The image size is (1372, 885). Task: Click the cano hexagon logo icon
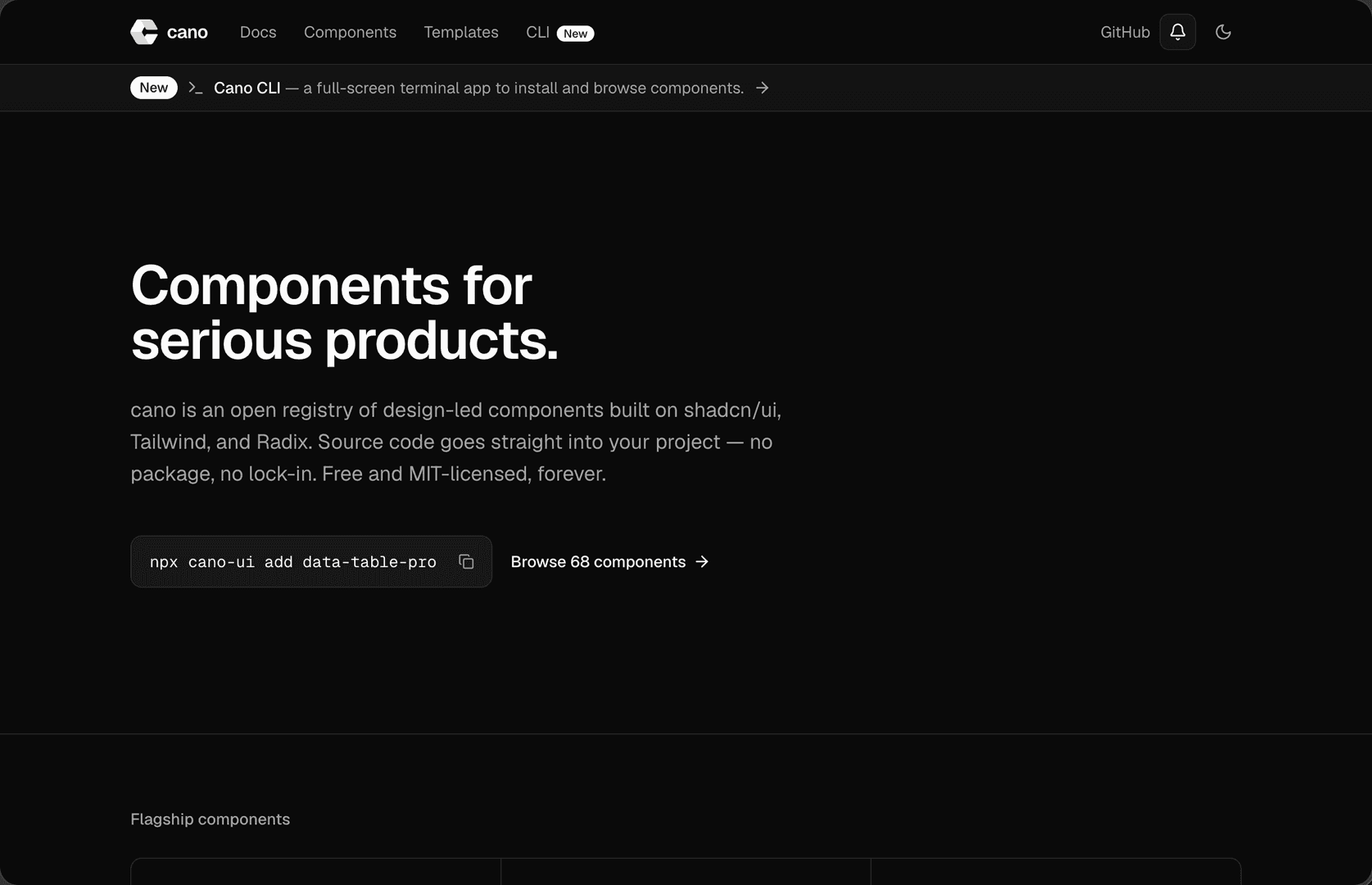click(x=144, y=32)
